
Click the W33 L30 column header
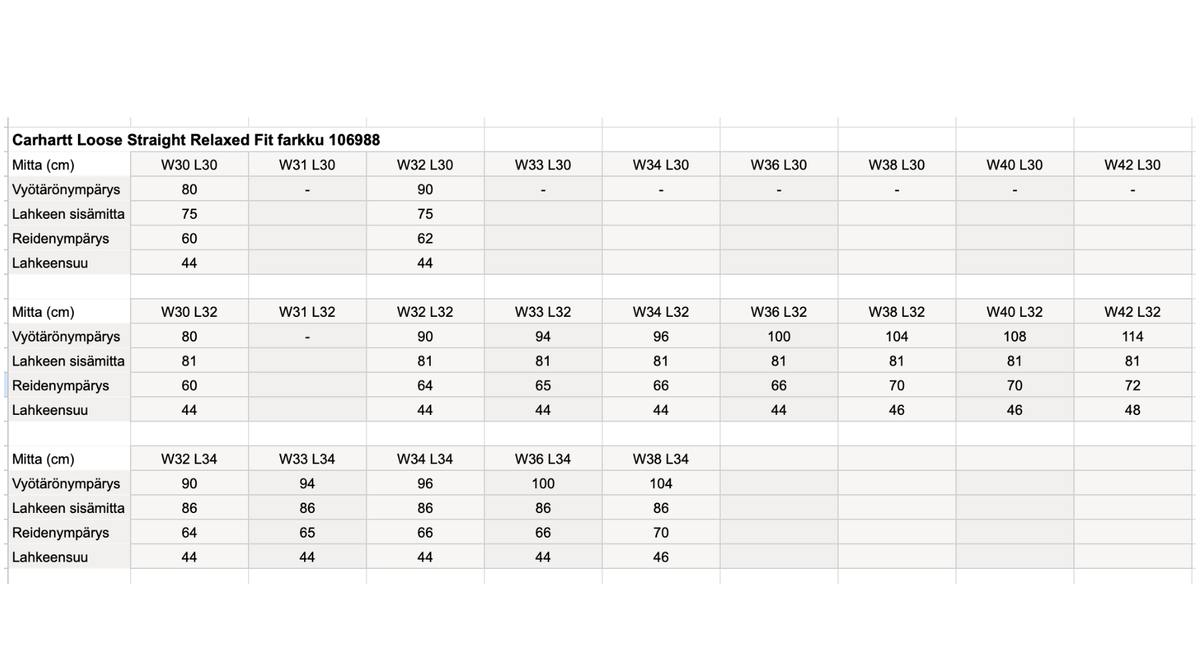point(543,165)
